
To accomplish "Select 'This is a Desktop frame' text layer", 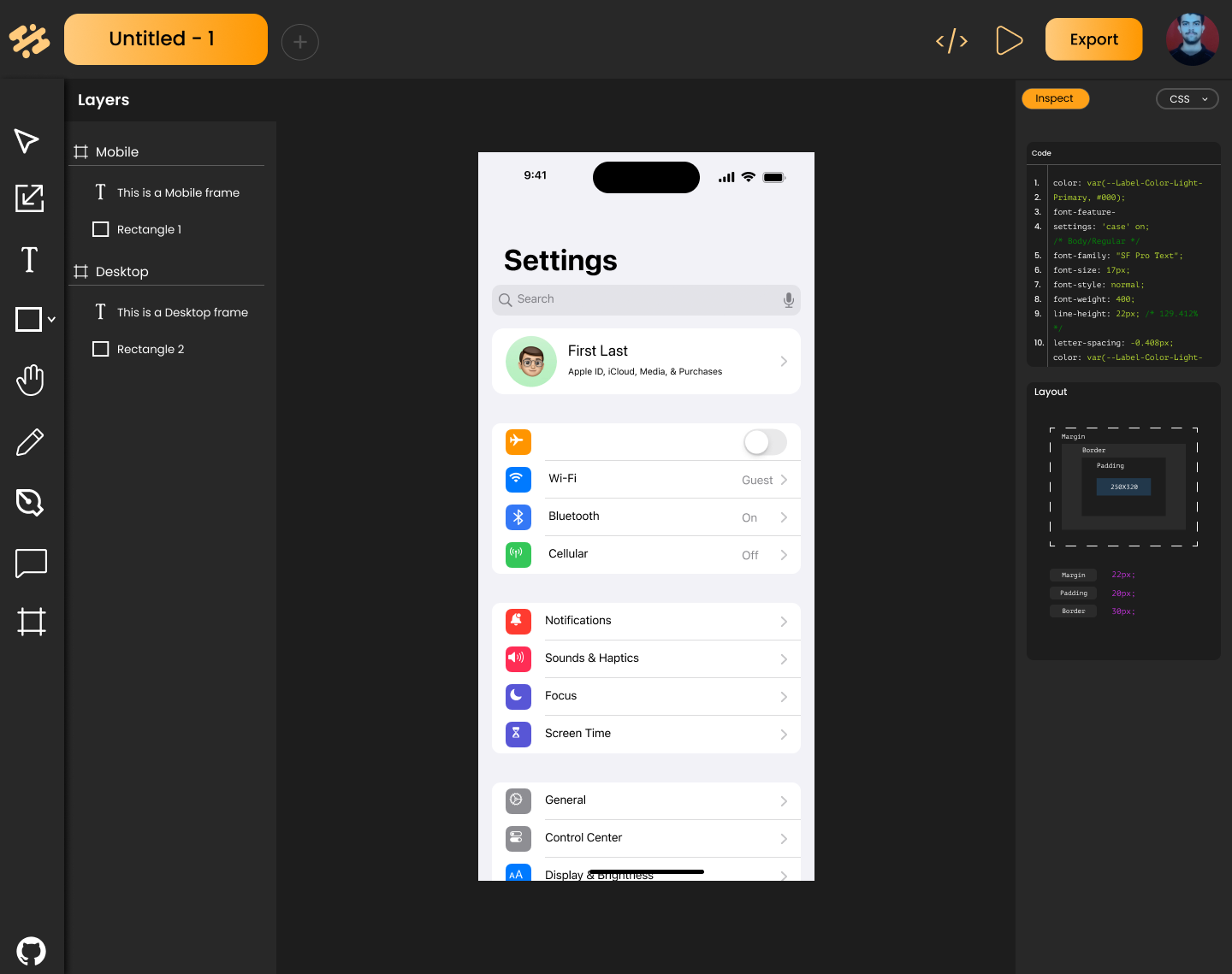I will click(182, 312).
